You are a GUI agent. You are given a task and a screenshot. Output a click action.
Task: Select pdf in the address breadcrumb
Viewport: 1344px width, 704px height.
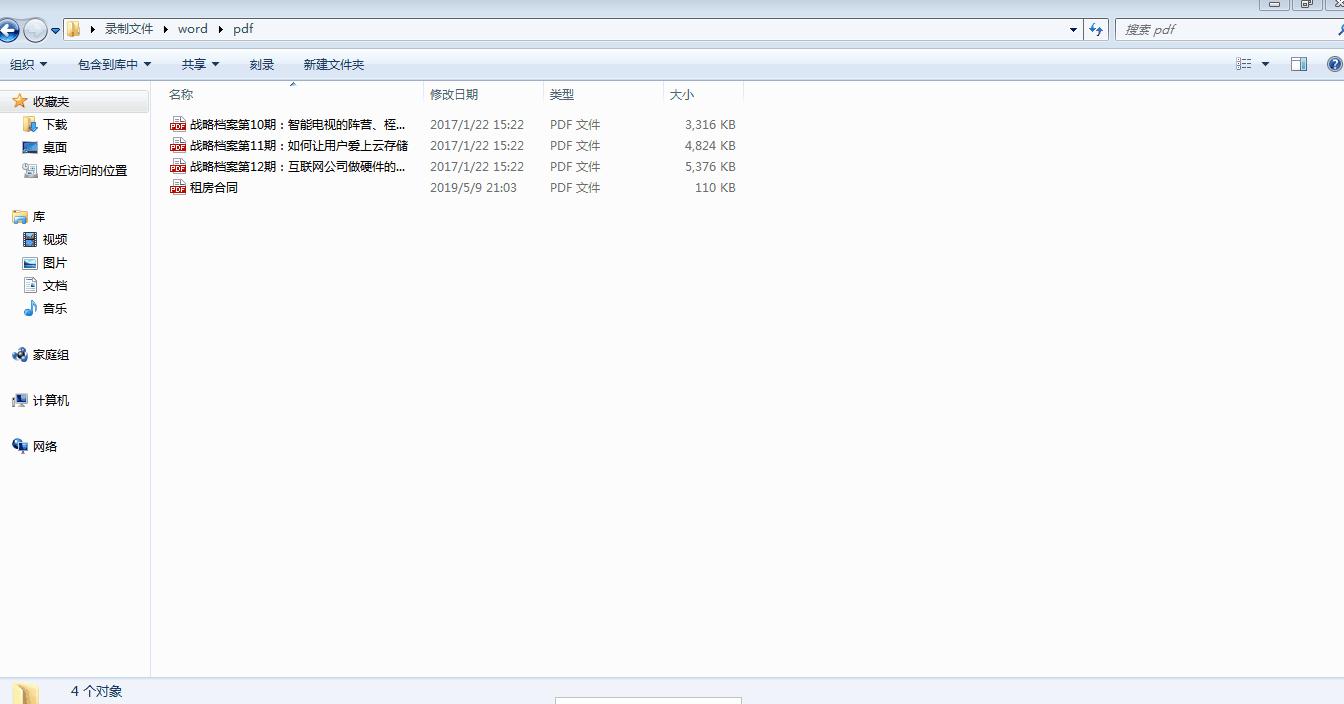click(243, 29)
